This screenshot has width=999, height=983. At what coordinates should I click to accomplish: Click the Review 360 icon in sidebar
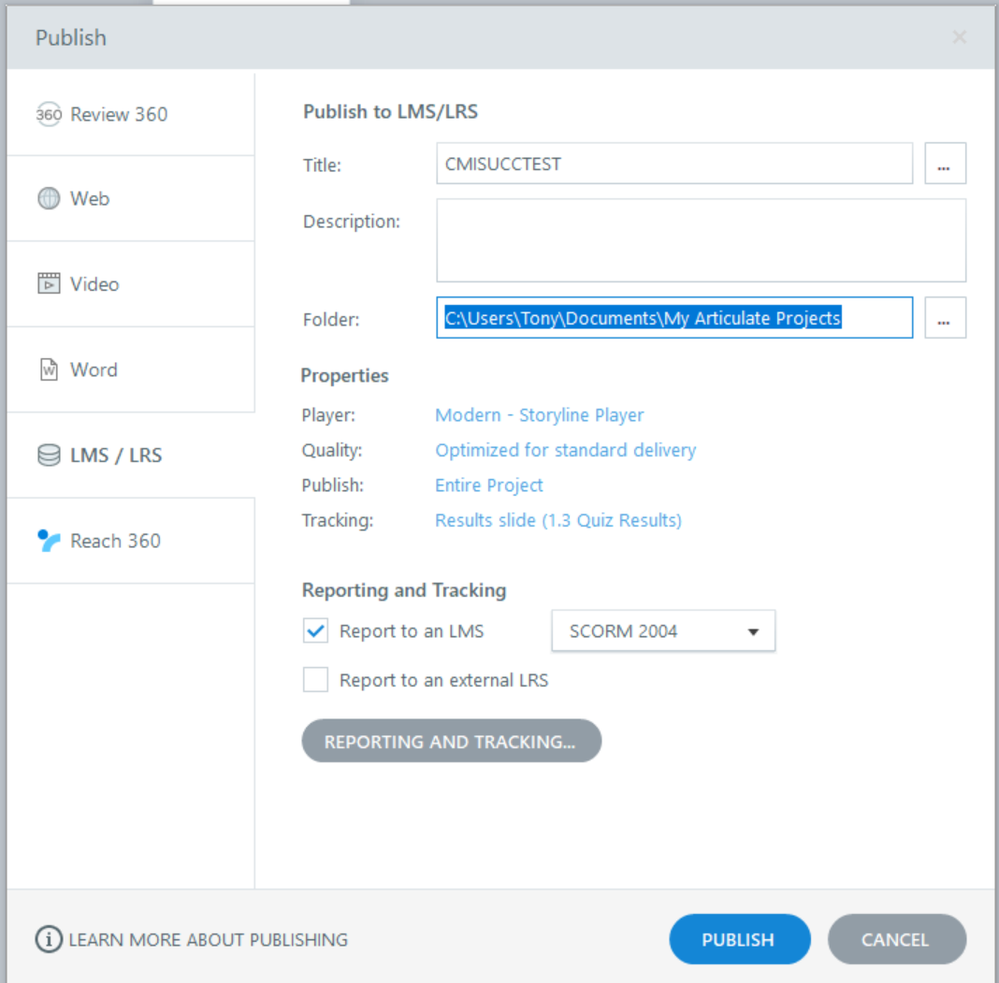pos(49,115)
